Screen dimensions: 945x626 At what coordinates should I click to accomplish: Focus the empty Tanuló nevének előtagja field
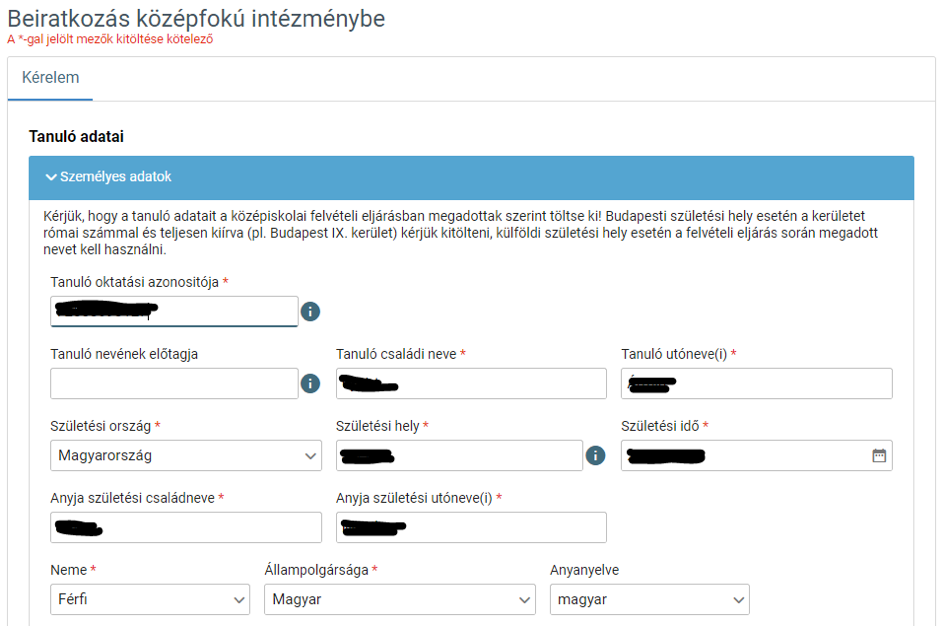[x=174, y=384]
